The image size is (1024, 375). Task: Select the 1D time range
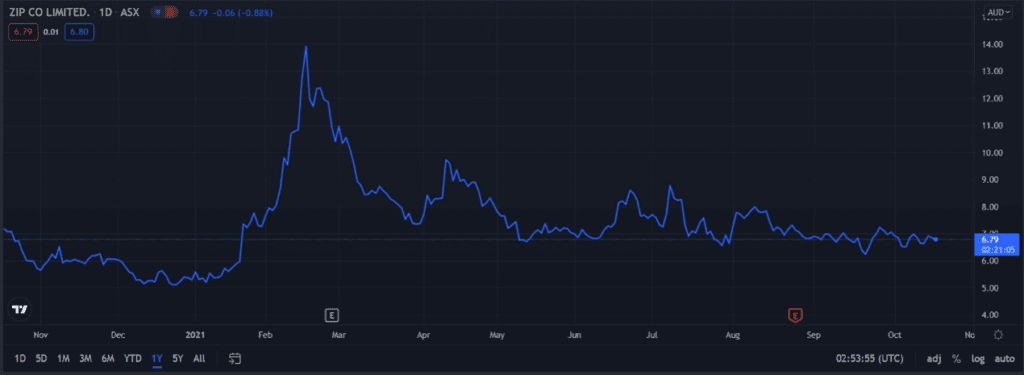tap(20, 358)
